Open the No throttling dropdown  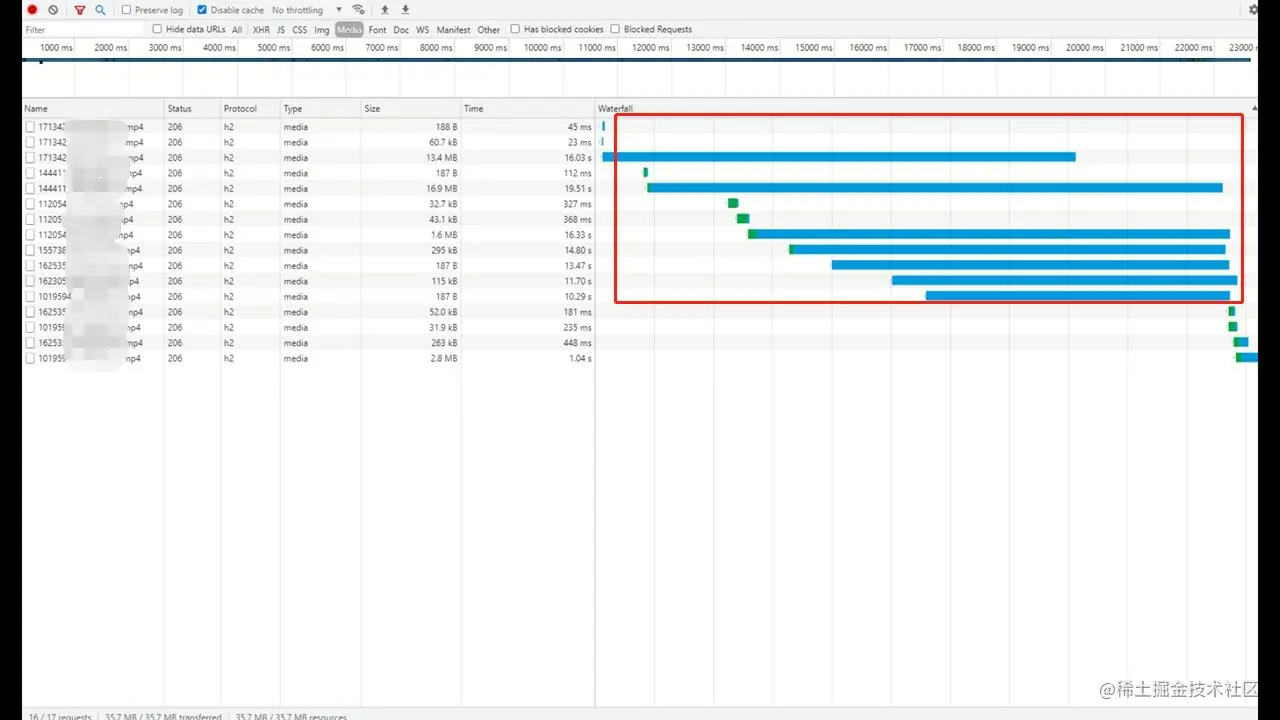point(307,10)
